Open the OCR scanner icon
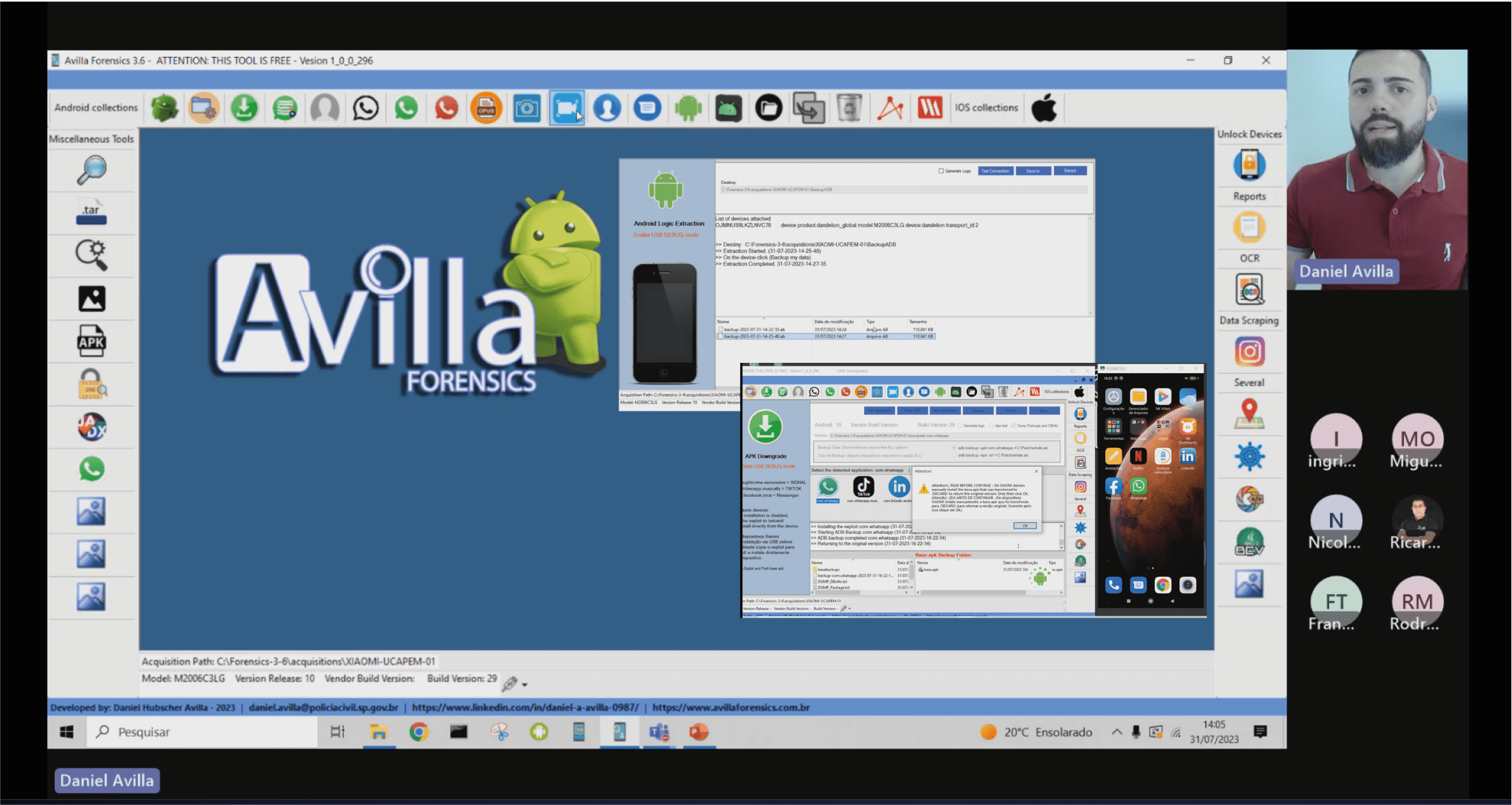Screen dimensions: 1512x805 [x=1249, y=290]
